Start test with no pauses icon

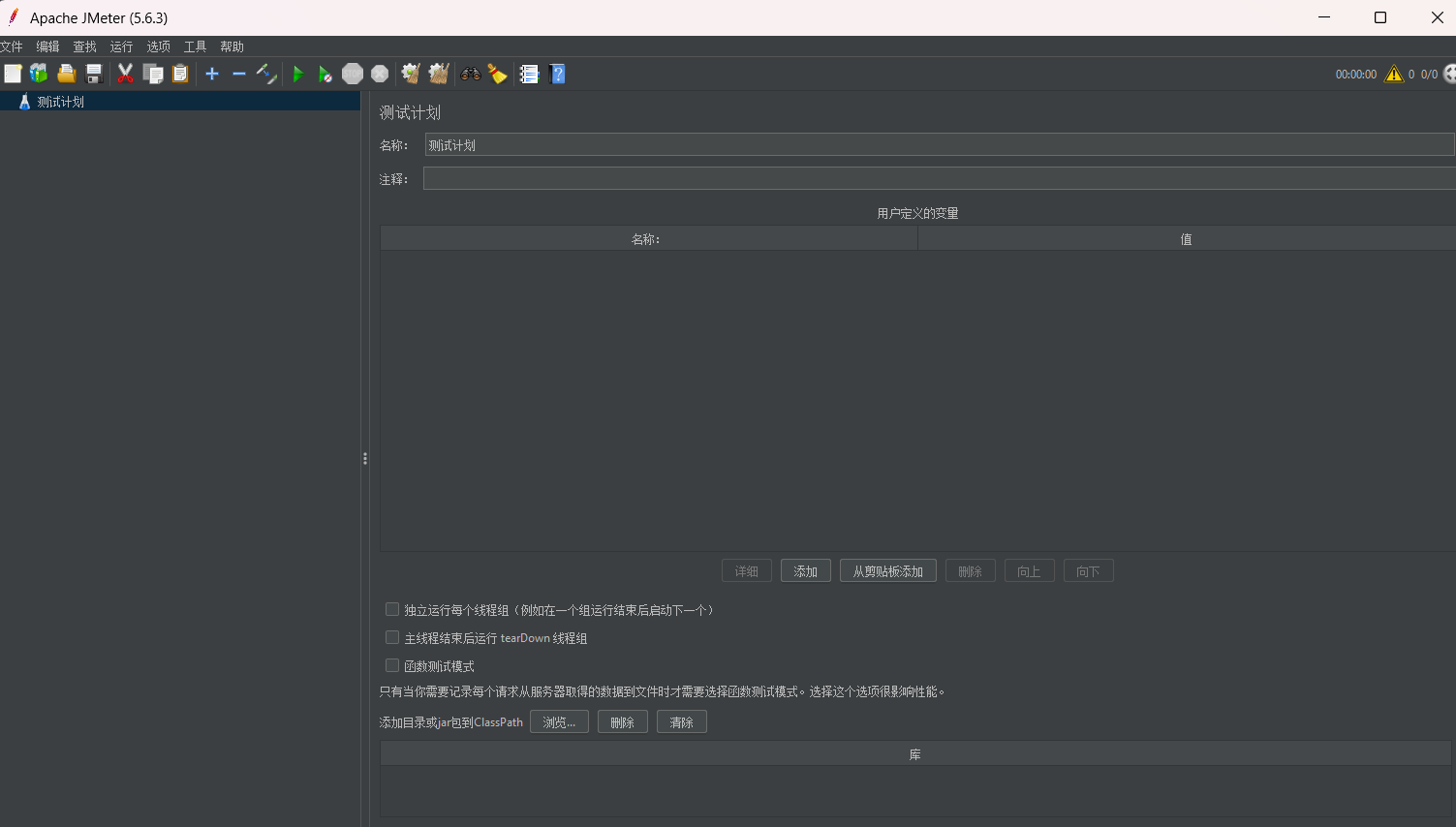325,74
